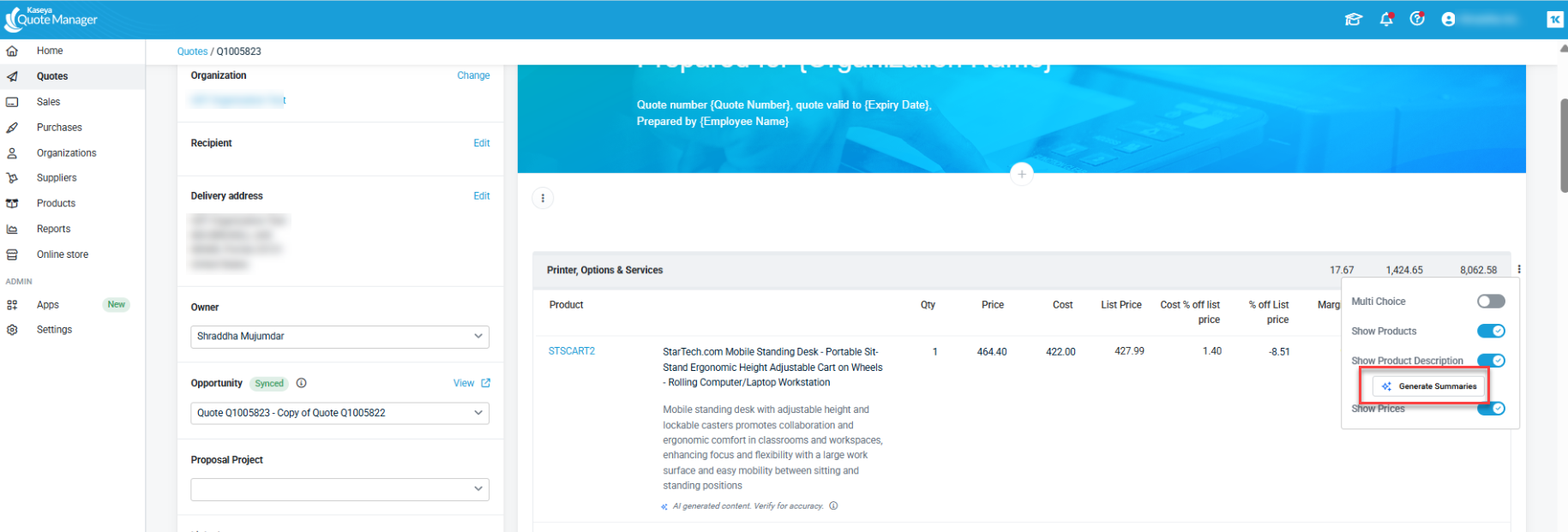The image size is (1568, 532).
Task: Click the Generate Summaries button
Action: [x=1428, y=386]
